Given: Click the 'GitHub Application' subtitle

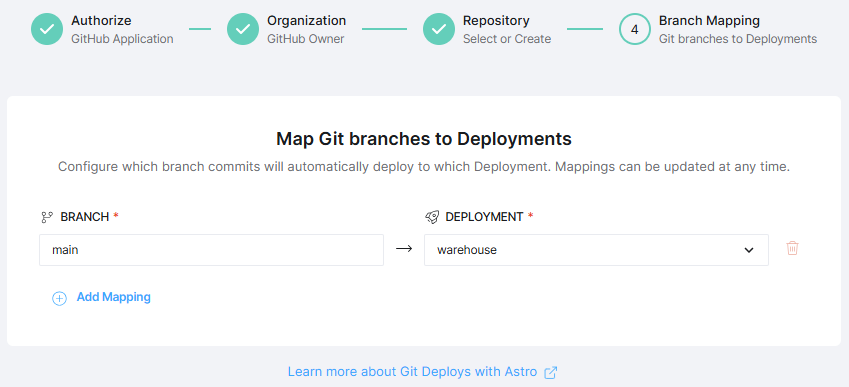Looking at the screenshot, I should [x=122, y=39].
